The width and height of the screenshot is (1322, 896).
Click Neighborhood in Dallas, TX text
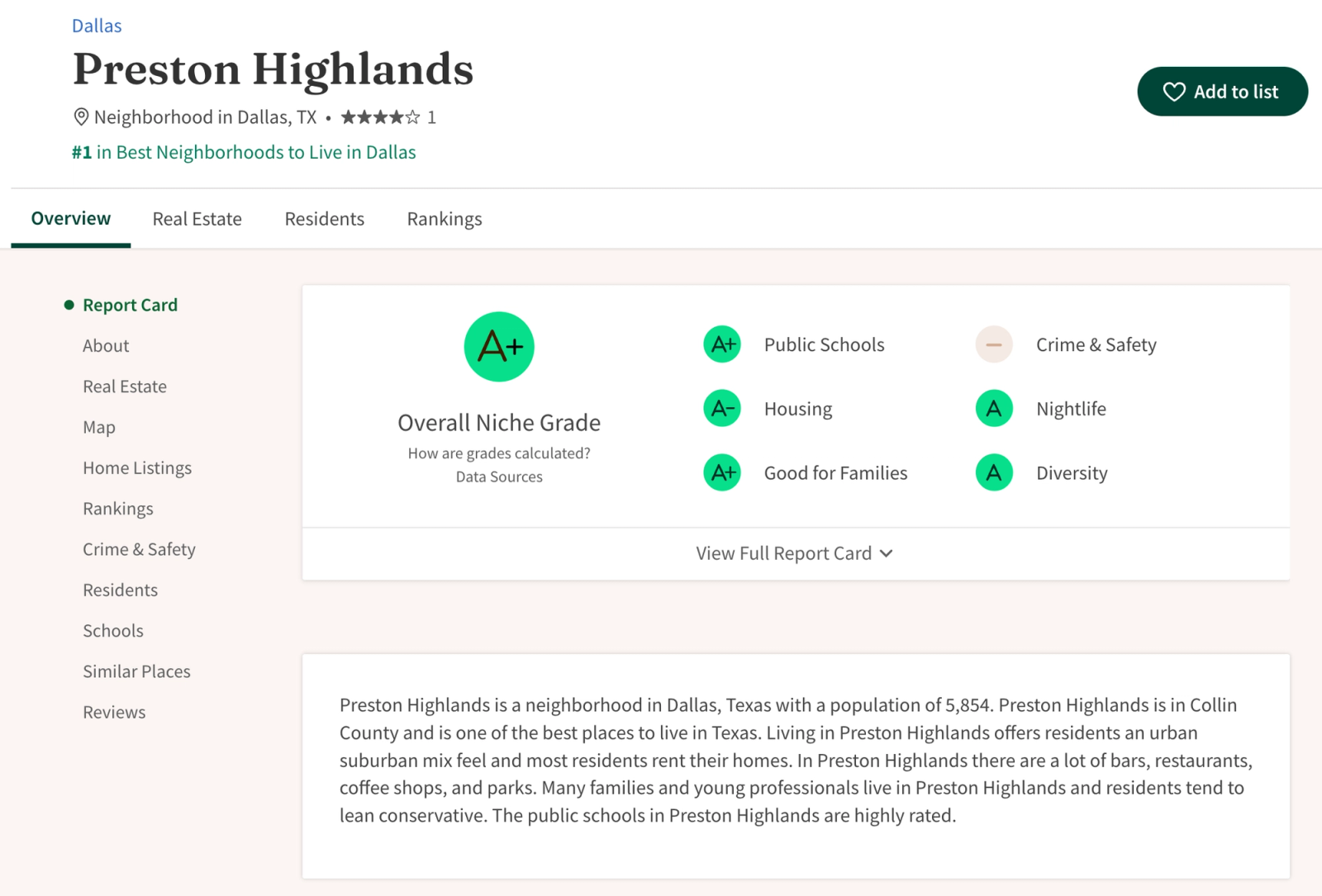pos(205,117)
